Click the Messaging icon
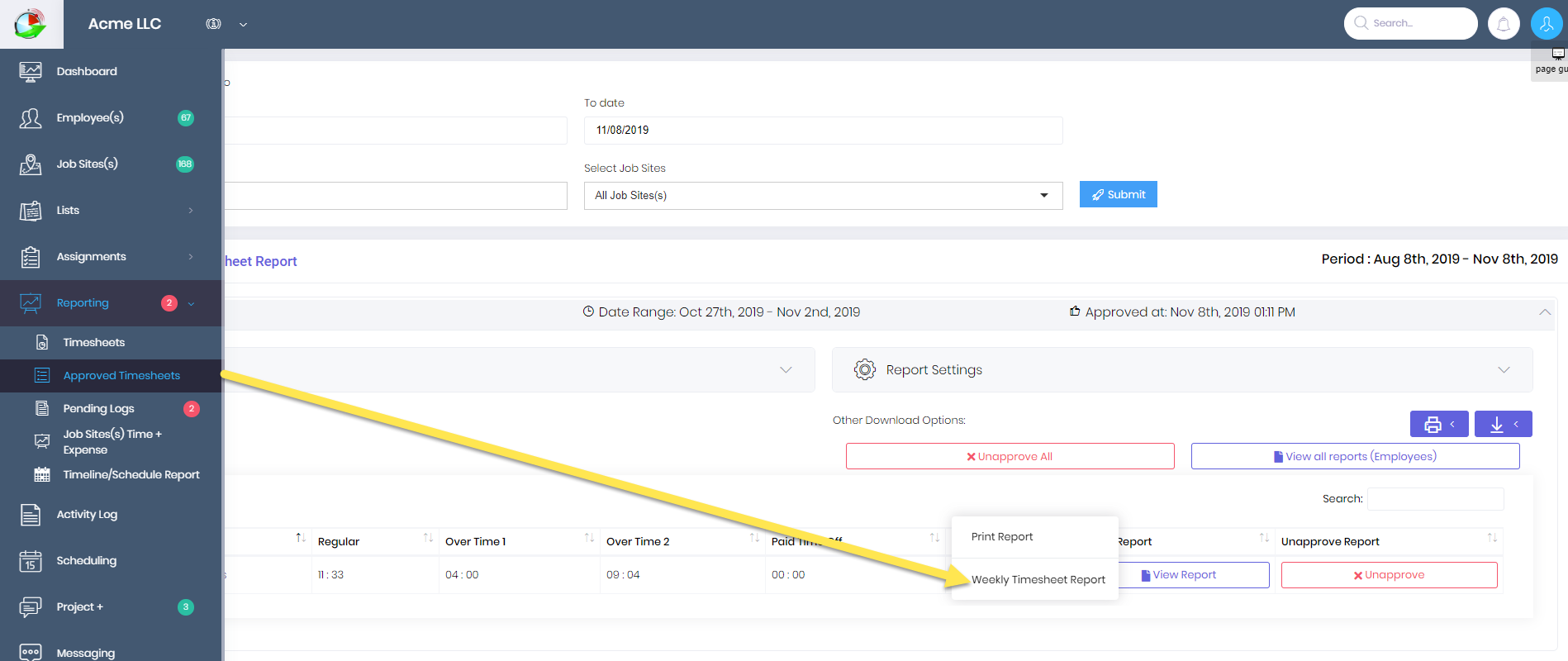The height and width of the screenshot is (661, 1568). [x=31, y=653]
